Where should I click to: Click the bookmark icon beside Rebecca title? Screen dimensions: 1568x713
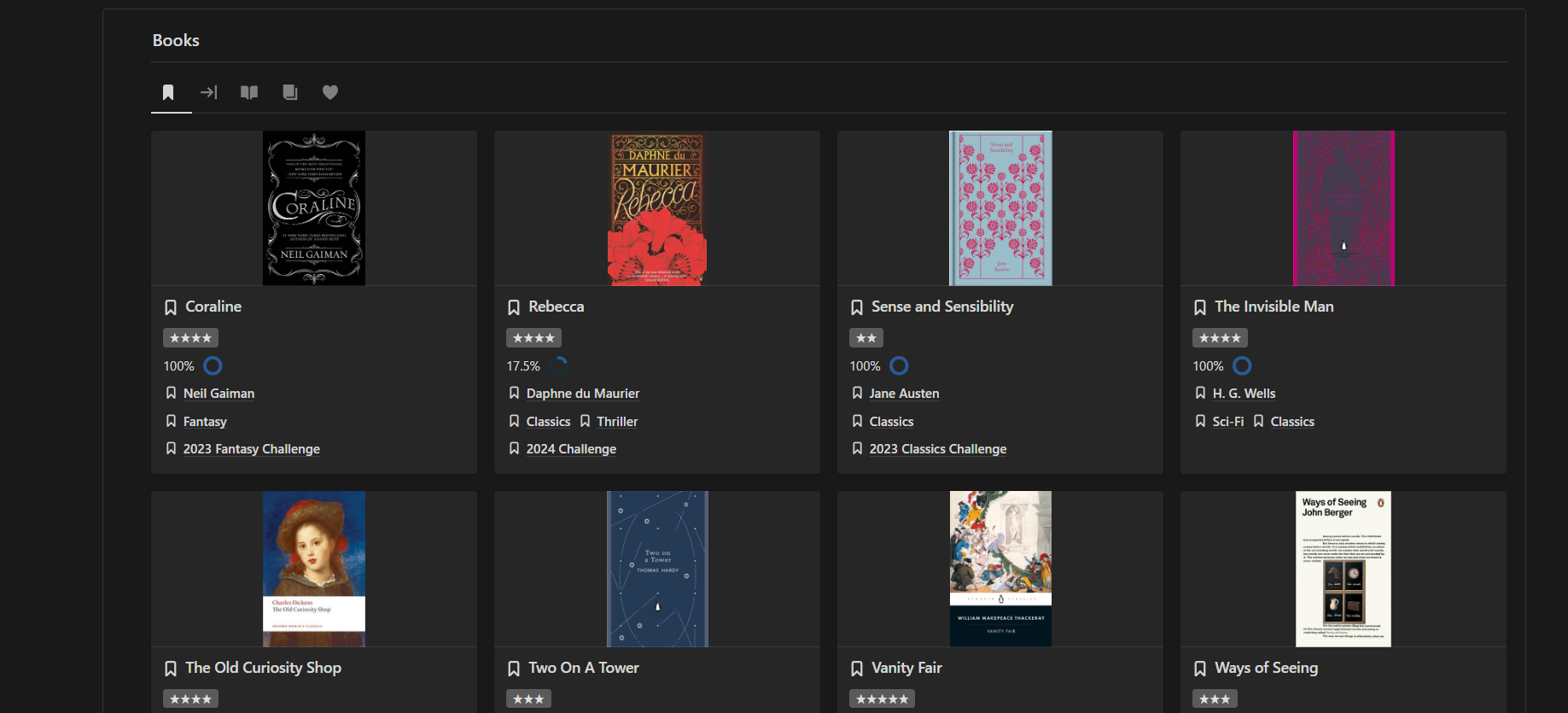514,307
